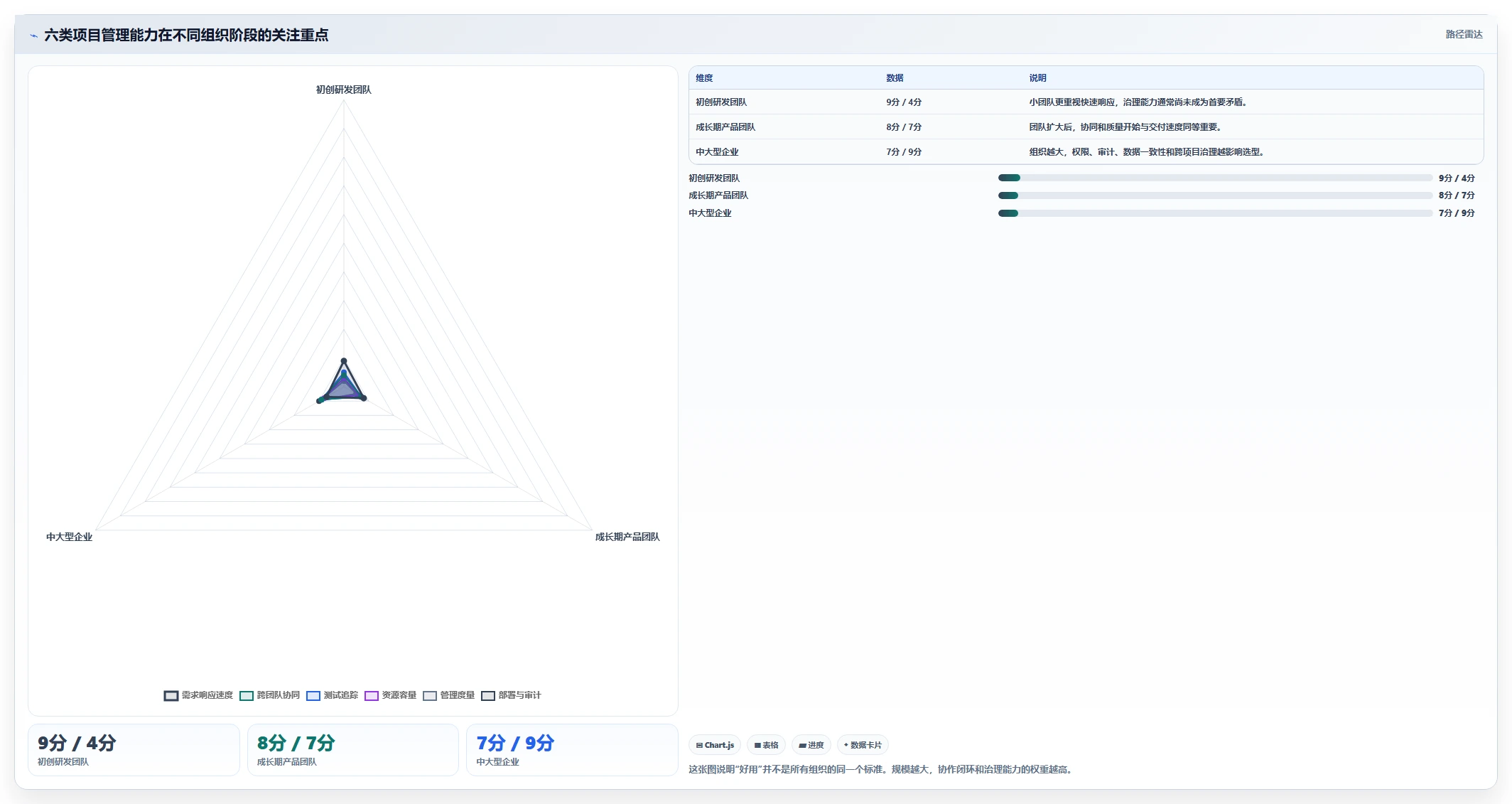Click the 成长期产品团队 table row cell

click(725, 127)
